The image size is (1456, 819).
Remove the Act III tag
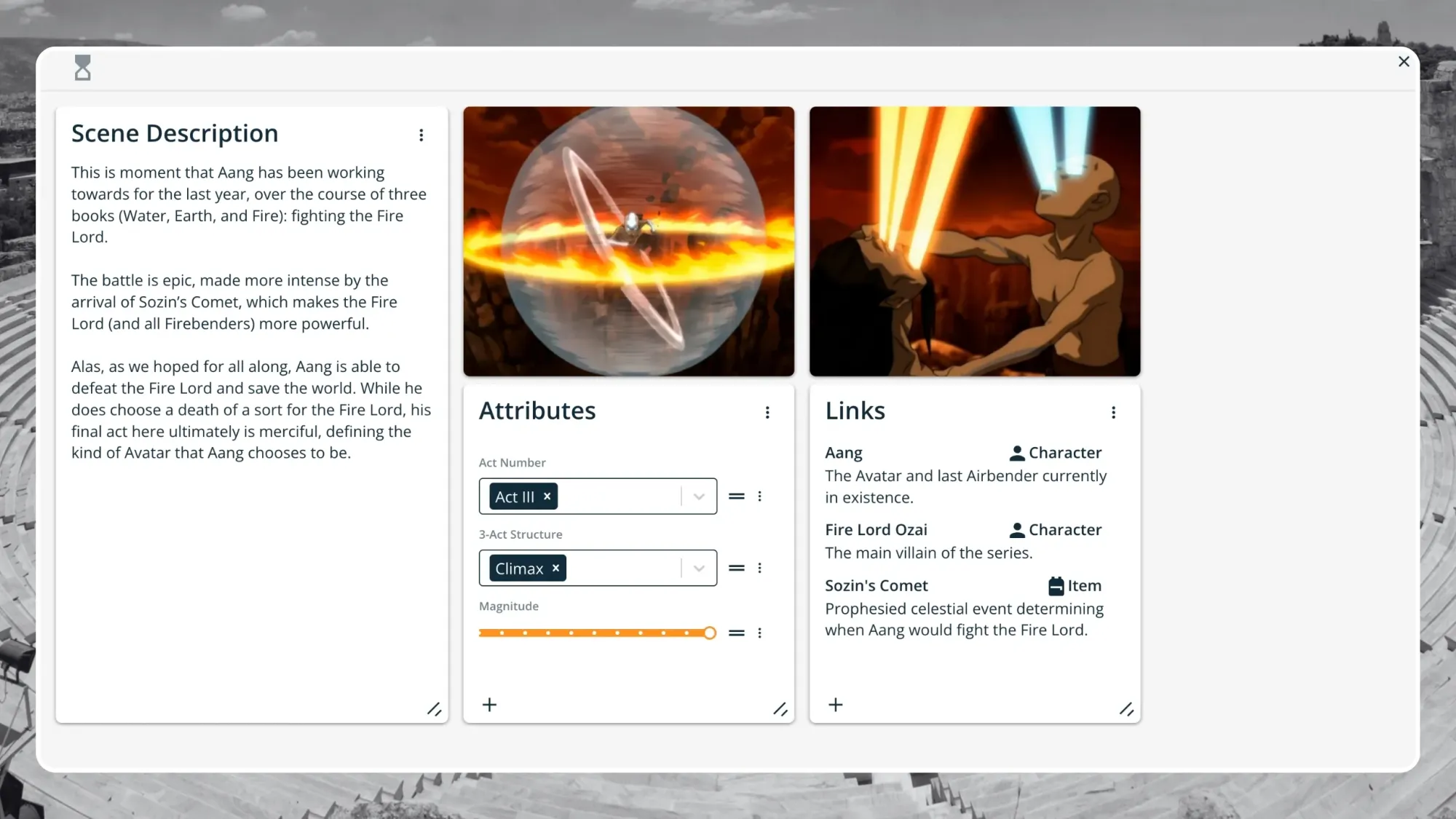tap(547, 496)
